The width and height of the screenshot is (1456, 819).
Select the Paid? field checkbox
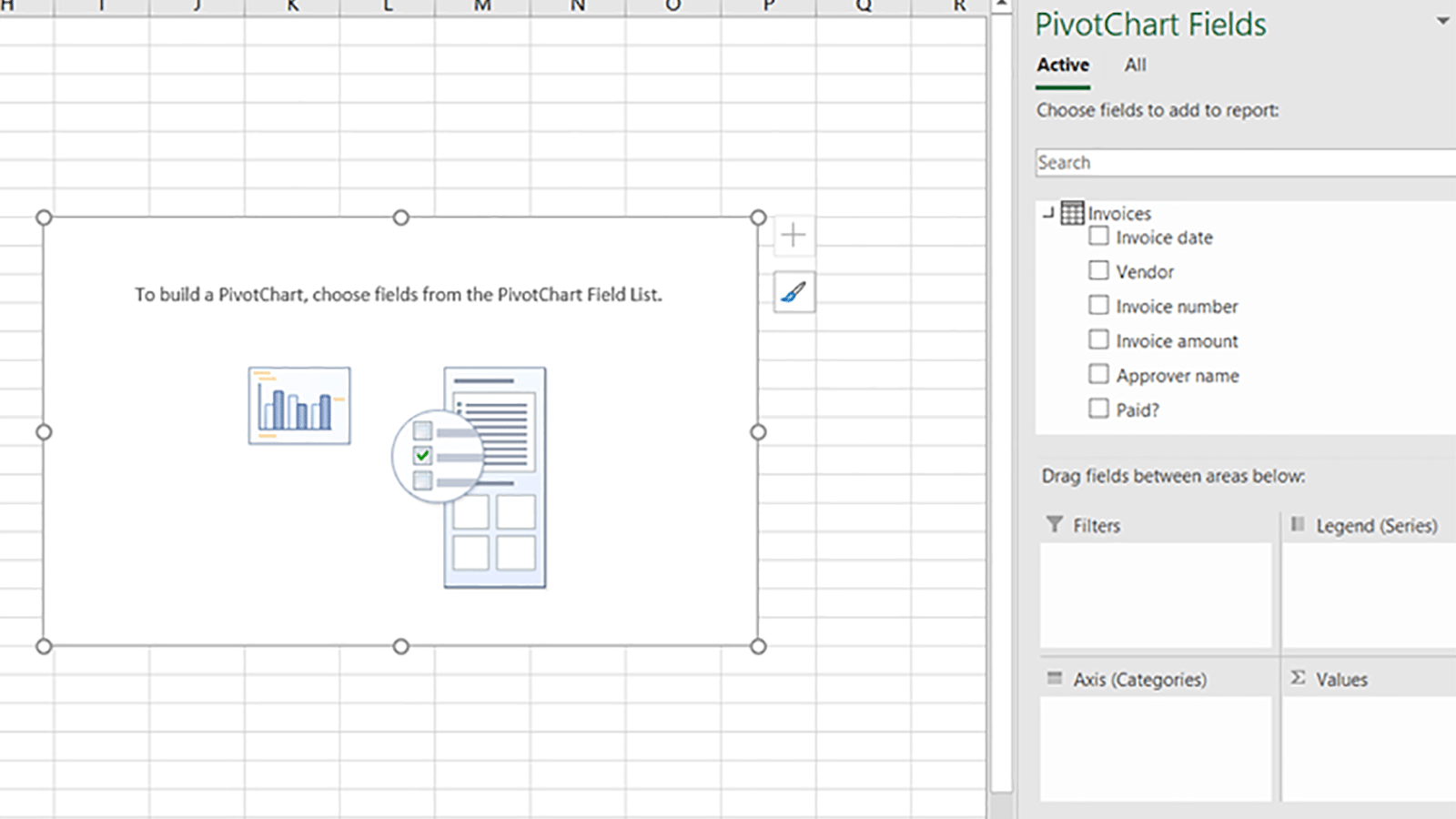[1099, 409]
